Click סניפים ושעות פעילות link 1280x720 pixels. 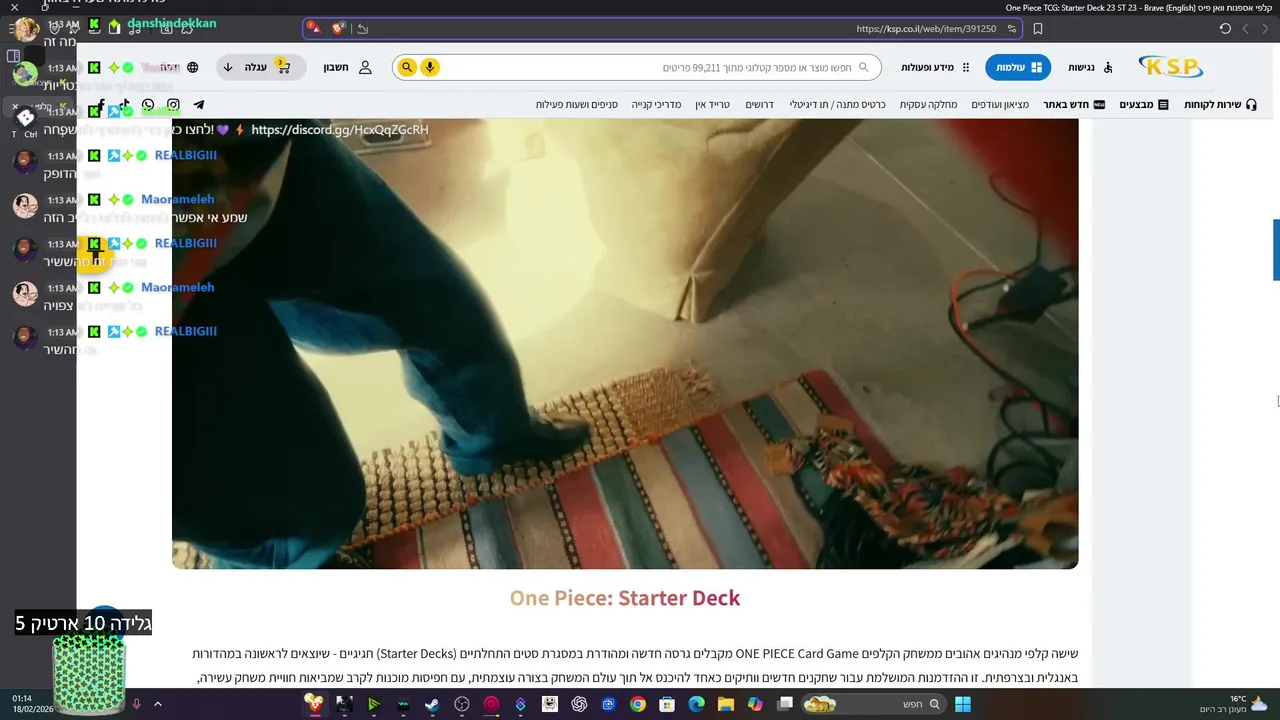576,104
